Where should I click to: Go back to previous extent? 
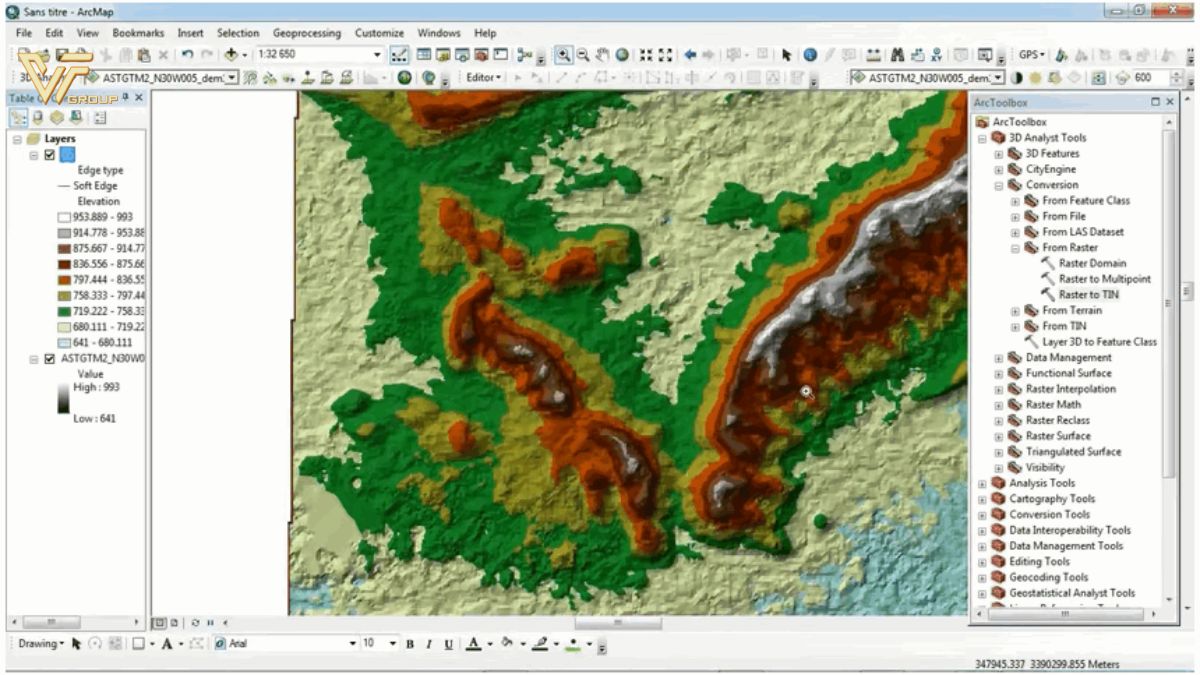tap(690, 55)
